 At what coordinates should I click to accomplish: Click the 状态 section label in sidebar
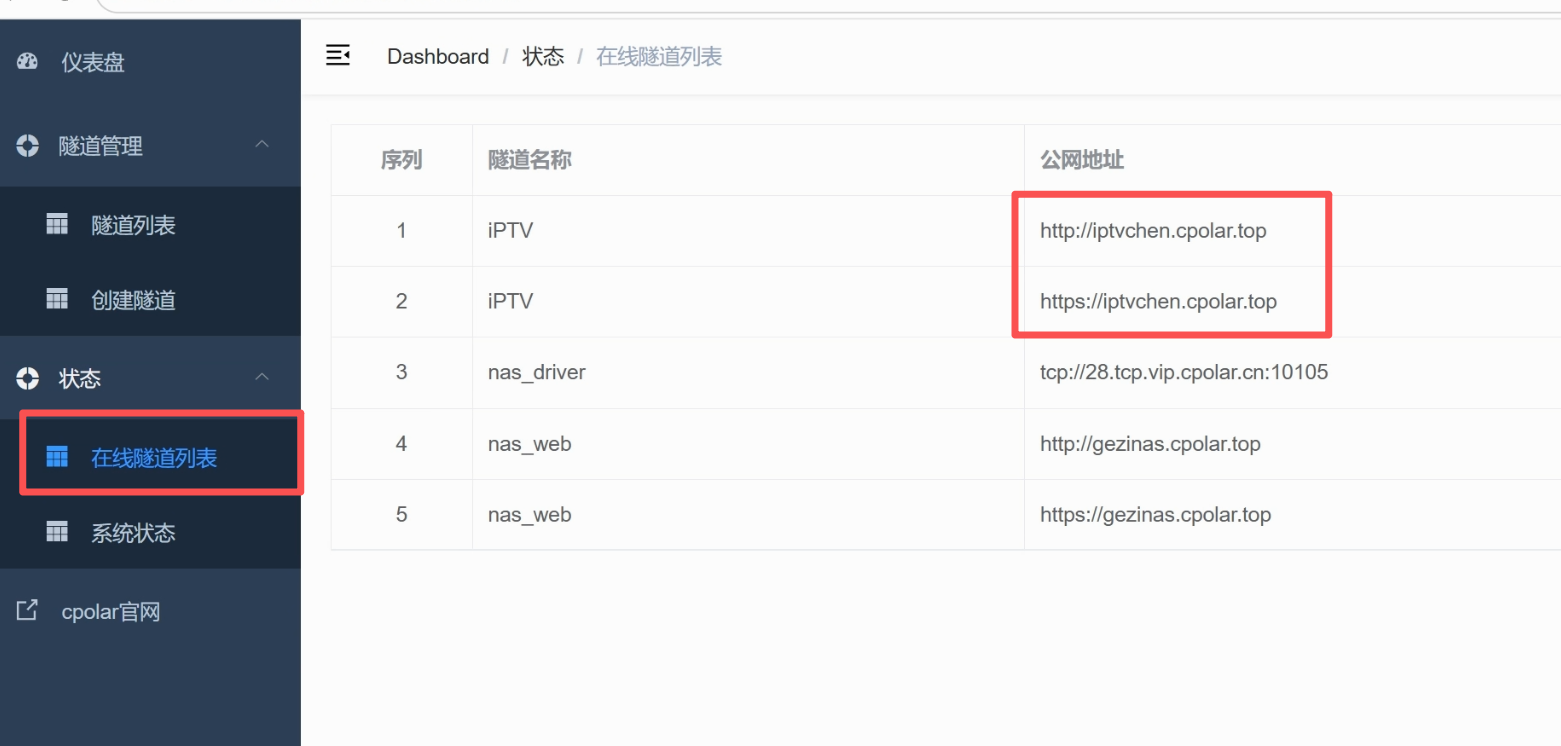pos(80,378)
